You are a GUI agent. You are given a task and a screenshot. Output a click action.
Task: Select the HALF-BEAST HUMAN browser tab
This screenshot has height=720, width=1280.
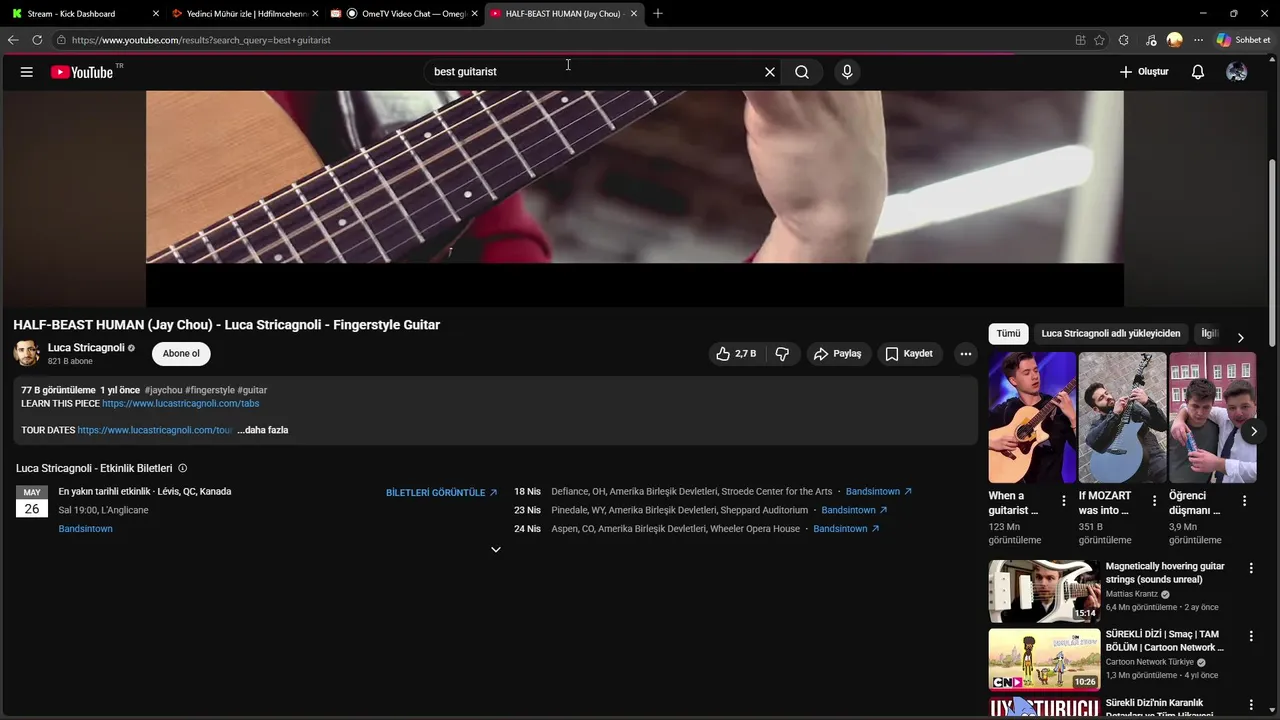[x=563, y=14]
